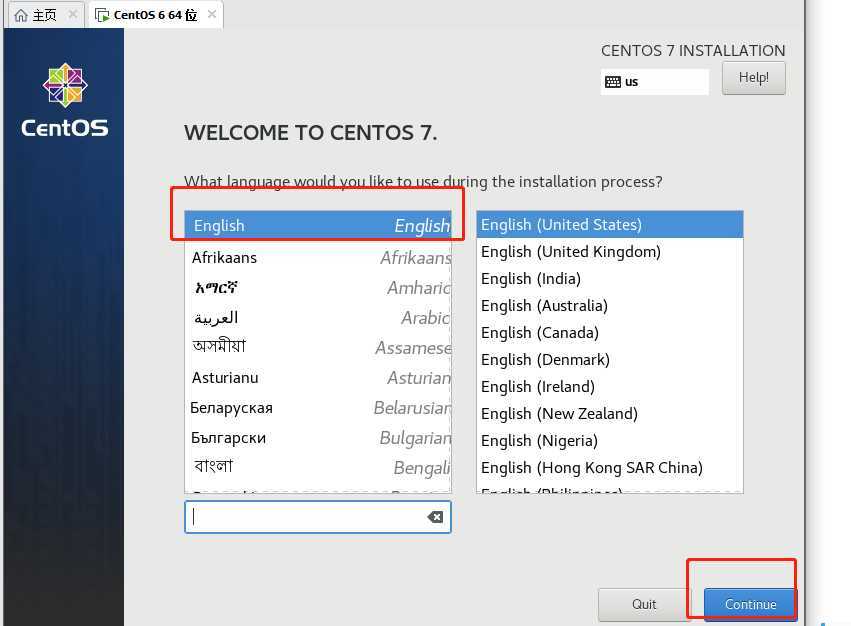851x626 pixels.
Task: Clear the language search field
Action: click(435, 517)
